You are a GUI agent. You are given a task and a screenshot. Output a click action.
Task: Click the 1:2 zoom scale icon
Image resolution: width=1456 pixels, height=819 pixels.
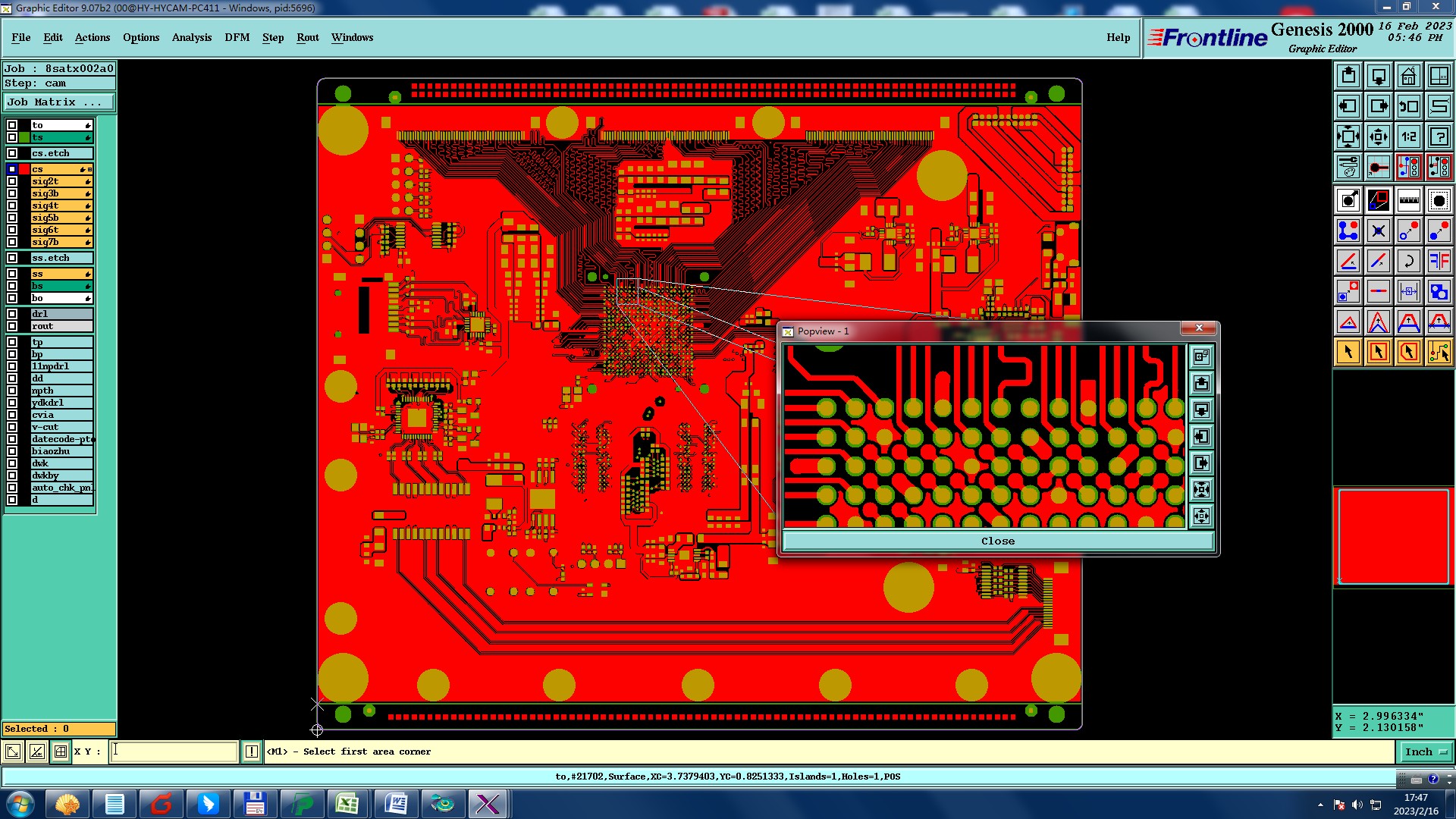[1408, 136]
